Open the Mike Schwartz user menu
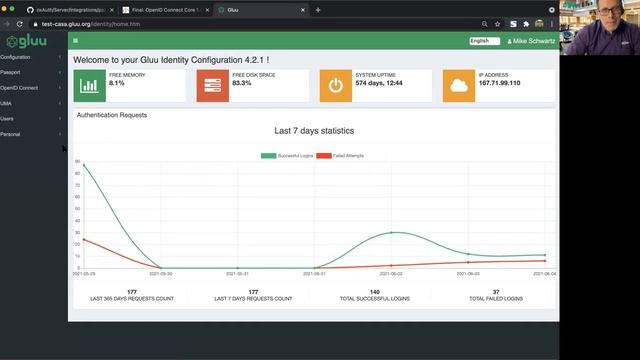This screenshot has height=360, width=640. tap(531, 41)
